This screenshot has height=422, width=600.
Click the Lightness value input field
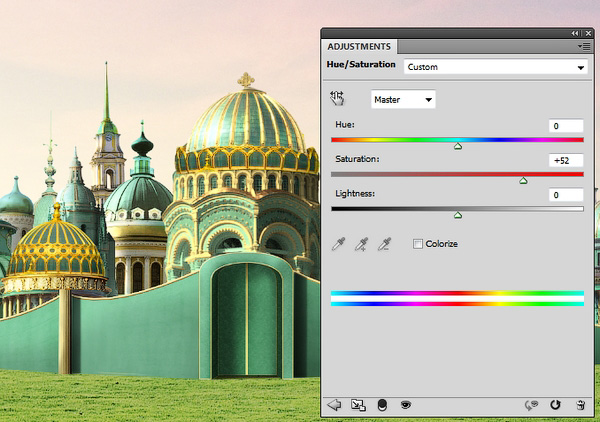pyautogui.click(x=565, y=195)
